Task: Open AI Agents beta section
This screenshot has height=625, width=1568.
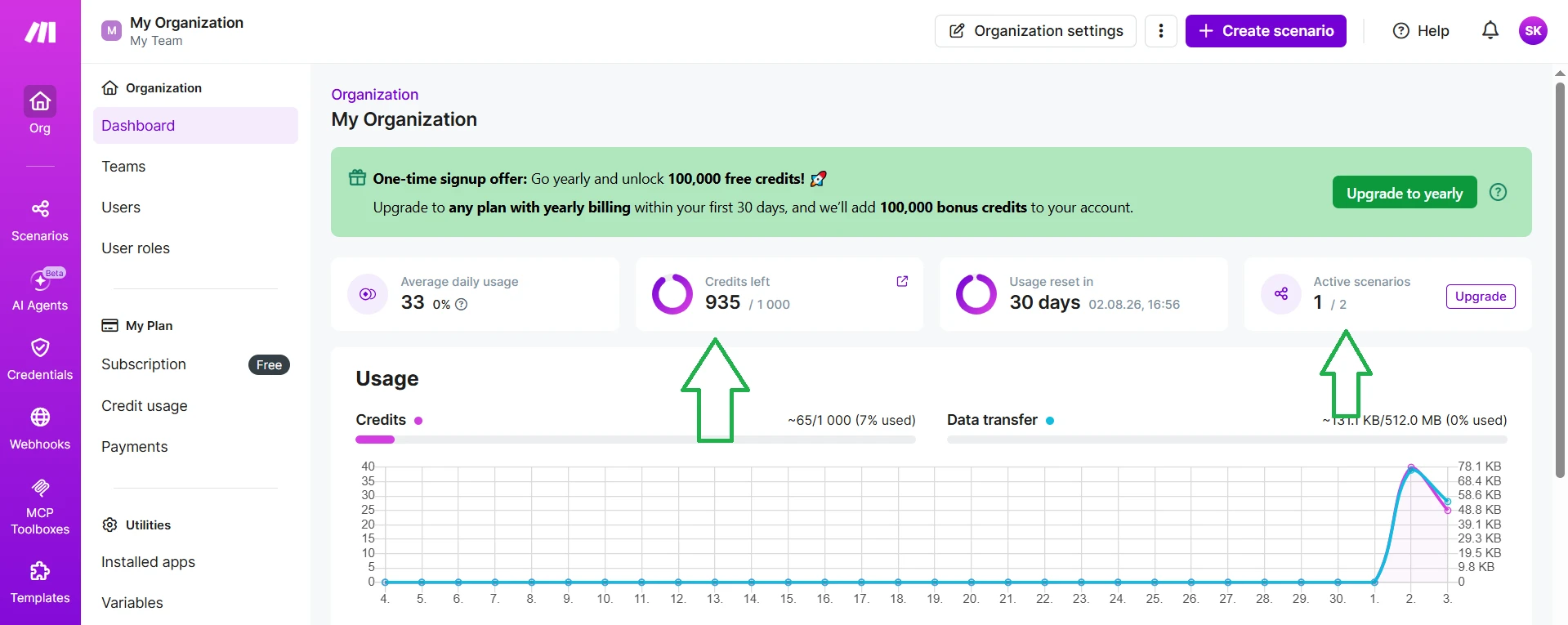Action: (x=40, y=290)
